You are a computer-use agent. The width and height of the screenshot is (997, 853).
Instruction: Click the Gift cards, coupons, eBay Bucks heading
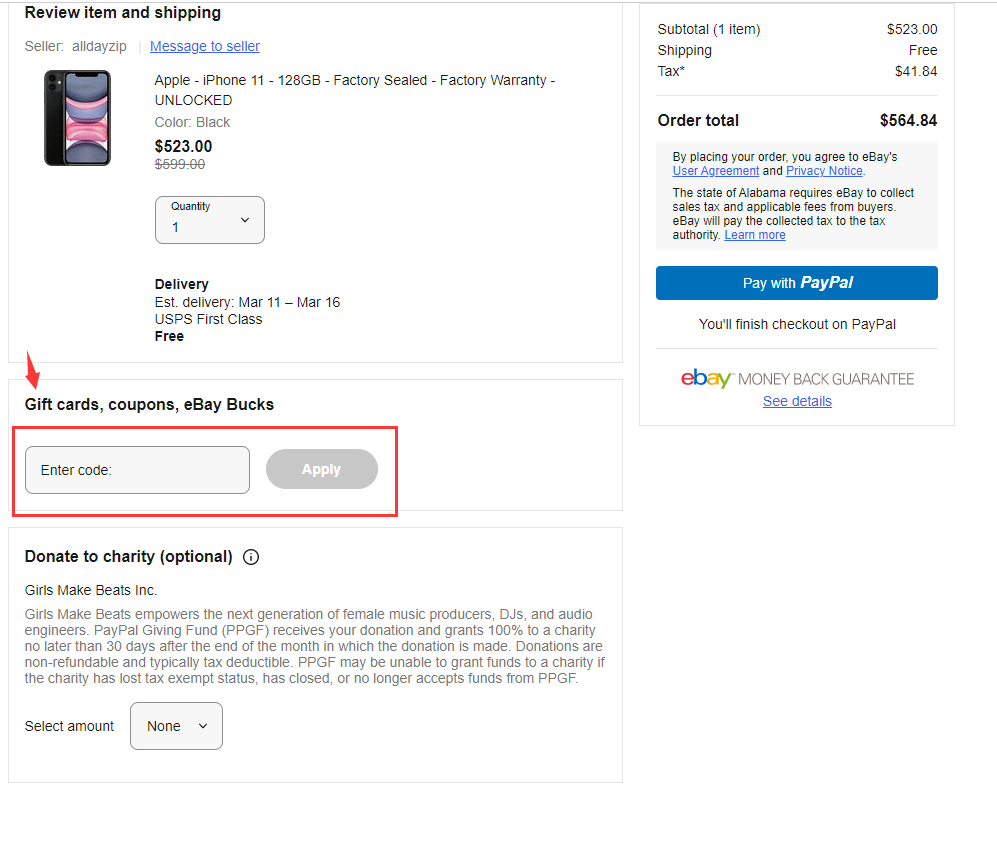149,405
